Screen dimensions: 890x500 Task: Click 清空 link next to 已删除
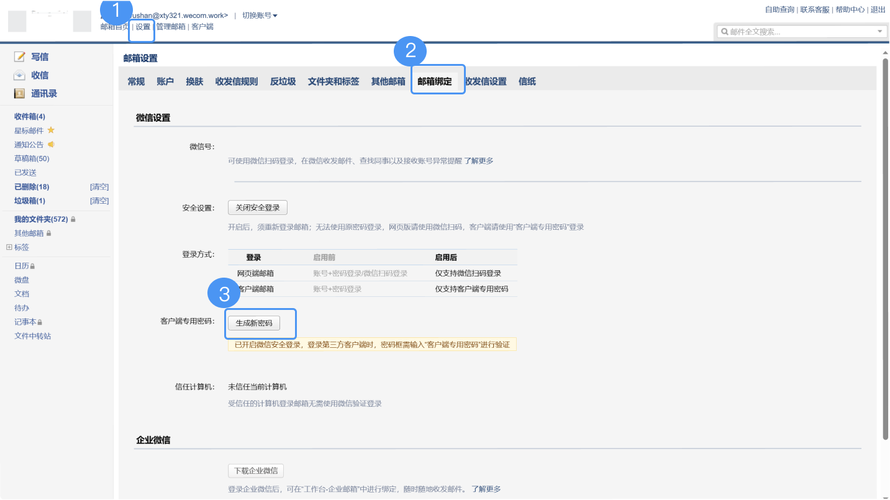99,187
